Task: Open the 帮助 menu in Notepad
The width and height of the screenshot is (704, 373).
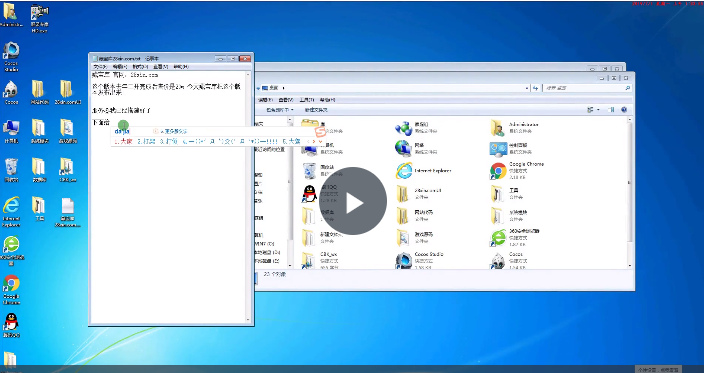Action: pyautogui.click(x=180, y=67)
